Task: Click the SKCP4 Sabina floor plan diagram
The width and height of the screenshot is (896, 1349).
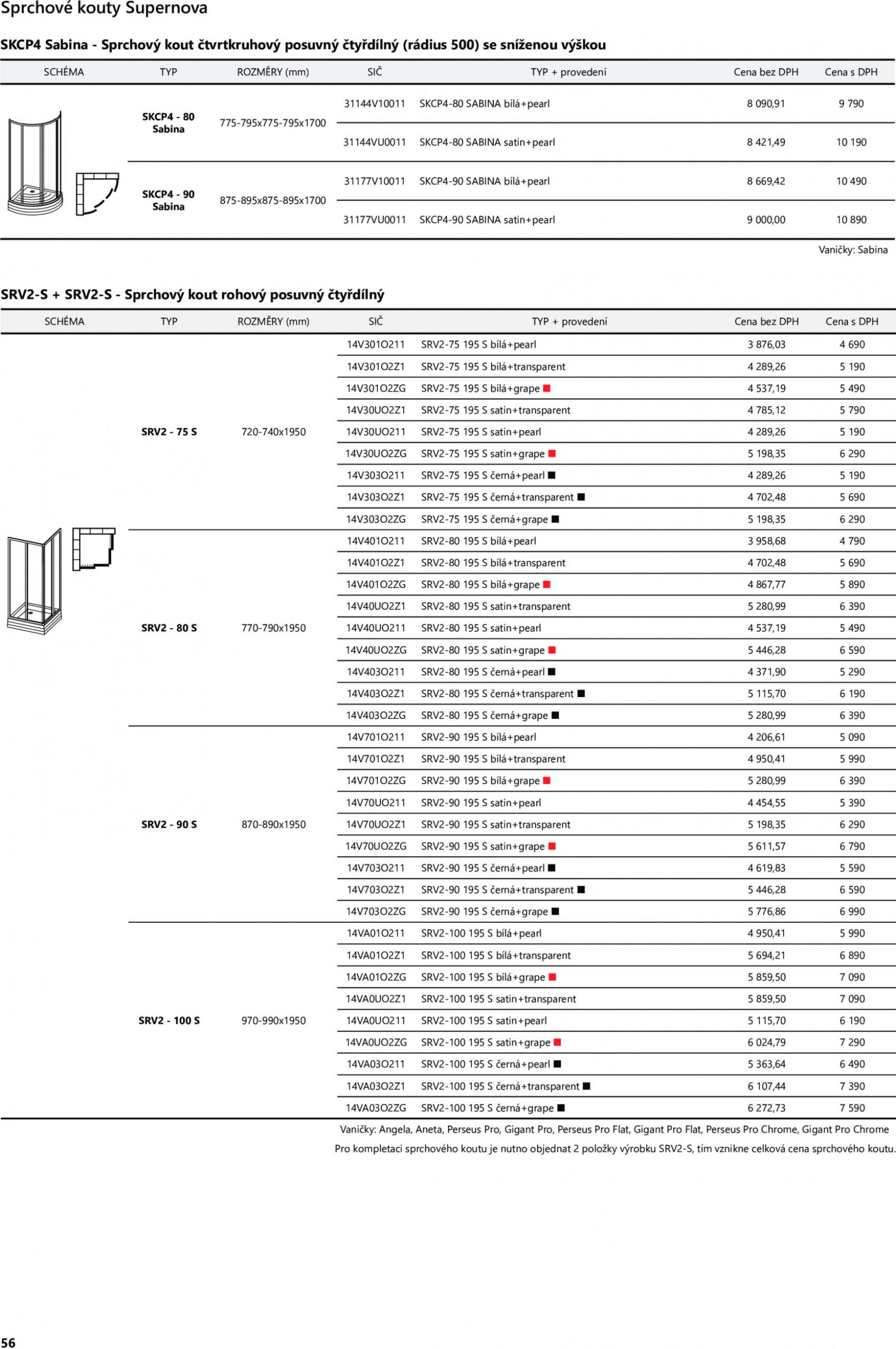Action: [97, 194]
